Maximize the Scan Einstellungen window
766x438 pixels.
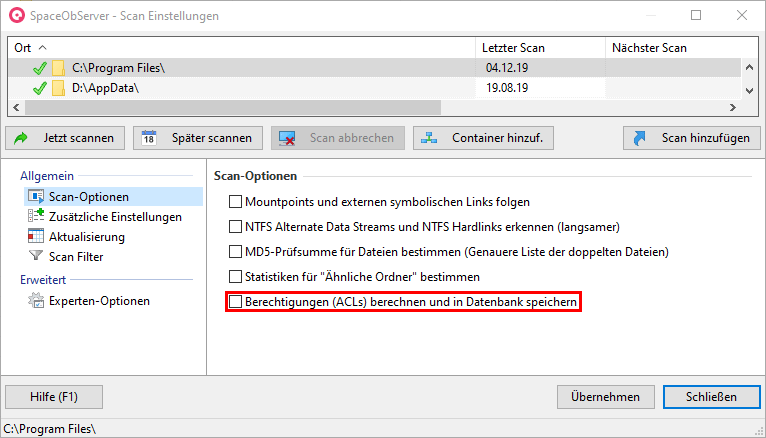pos(696,15)
